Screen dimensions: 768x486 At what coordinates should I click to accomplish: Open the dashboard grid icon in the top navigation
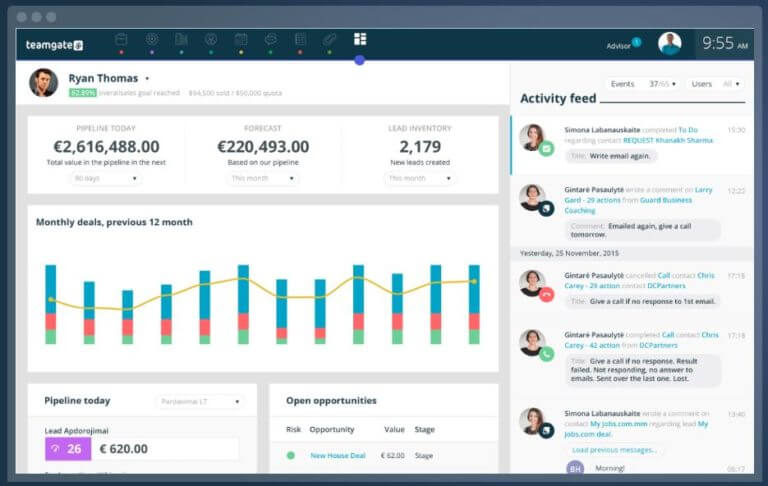point(360,39)
